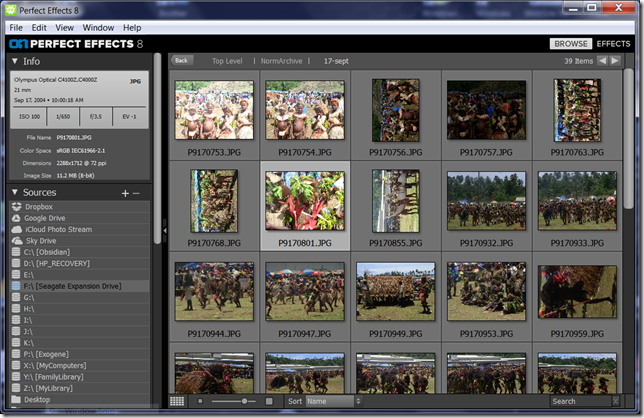Open the Desktop folder source

click(79, 399)
